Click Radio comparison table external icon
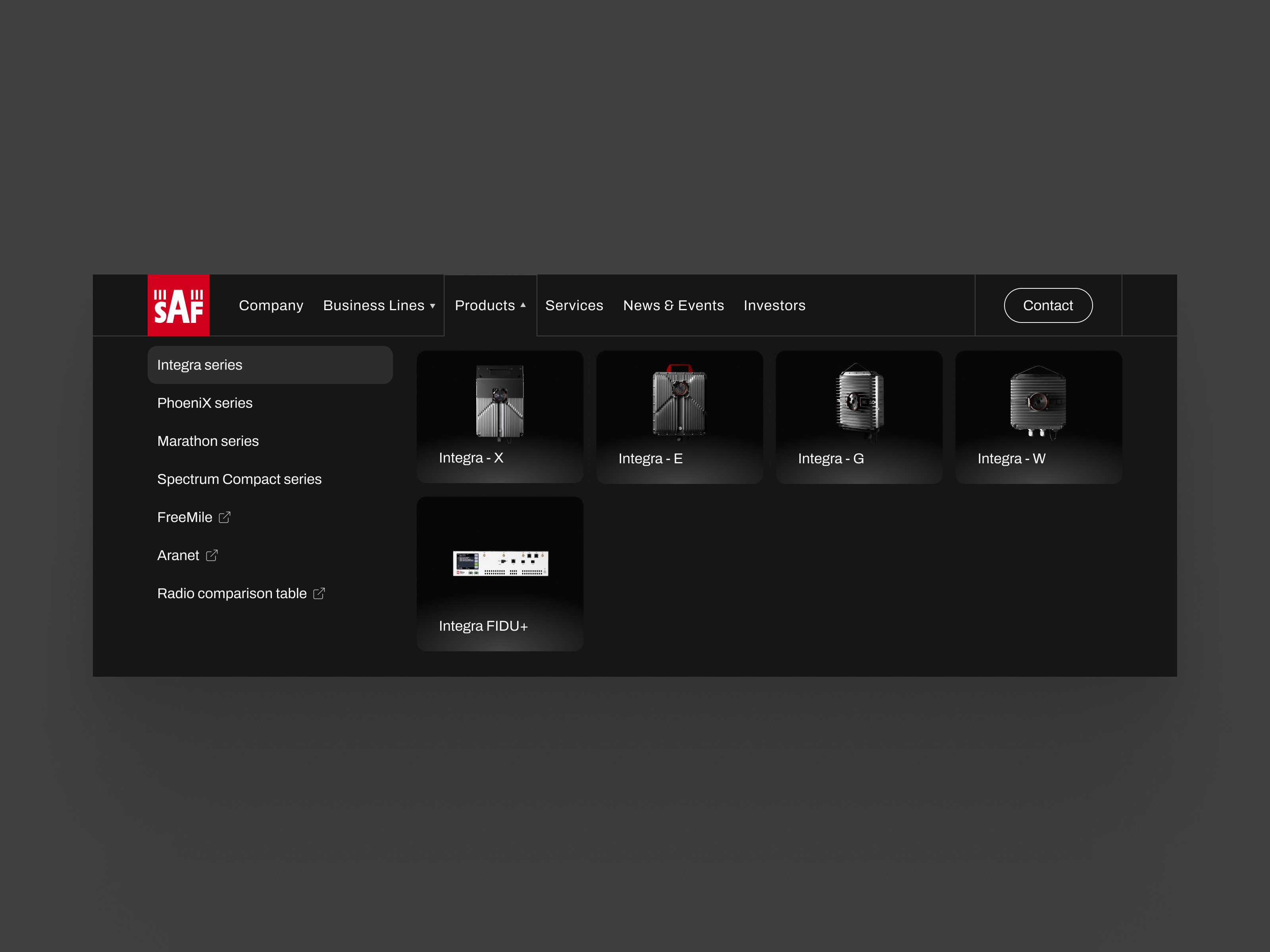1270x952 pixels. coord(319,593)
